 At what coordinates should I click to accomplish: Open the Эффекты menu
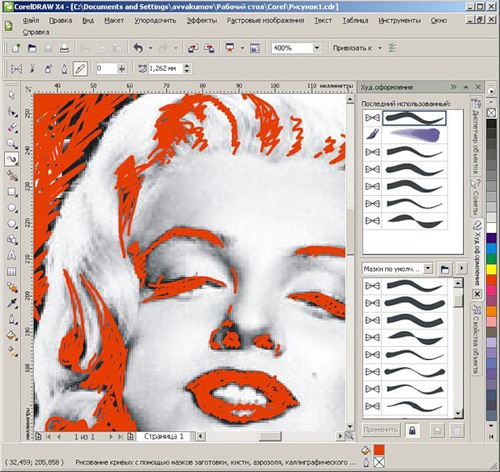click(x=201, y=21)
